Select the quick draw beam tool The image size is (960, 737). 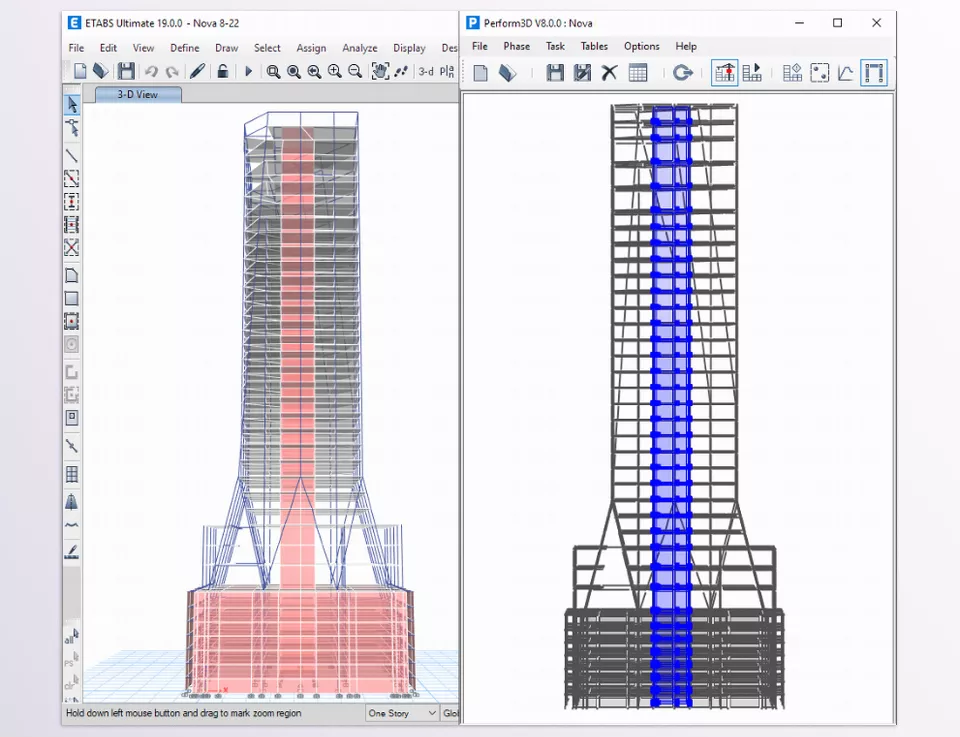click(72, 178)
